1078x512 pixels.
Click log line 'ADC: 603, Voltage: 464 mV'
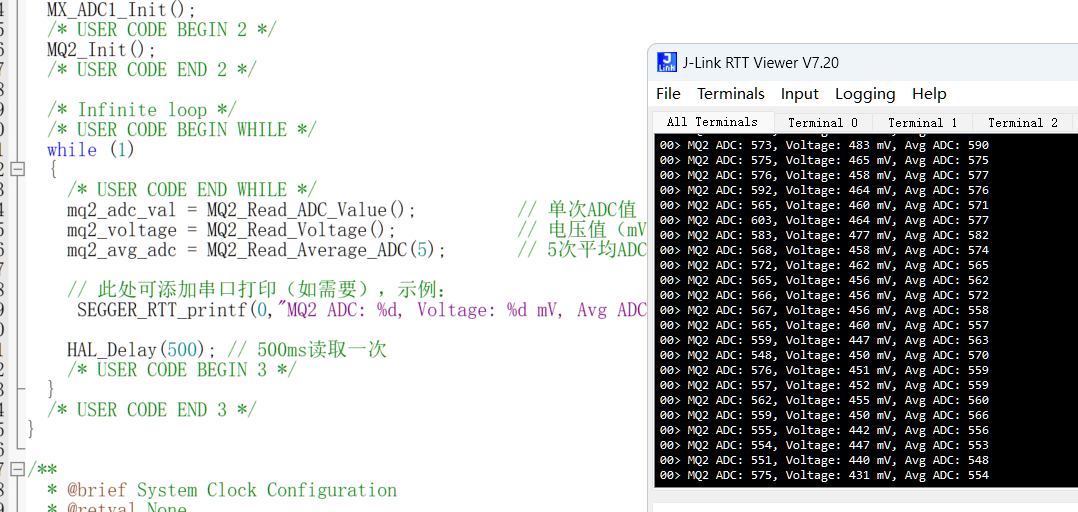click(x=824, y=220)
